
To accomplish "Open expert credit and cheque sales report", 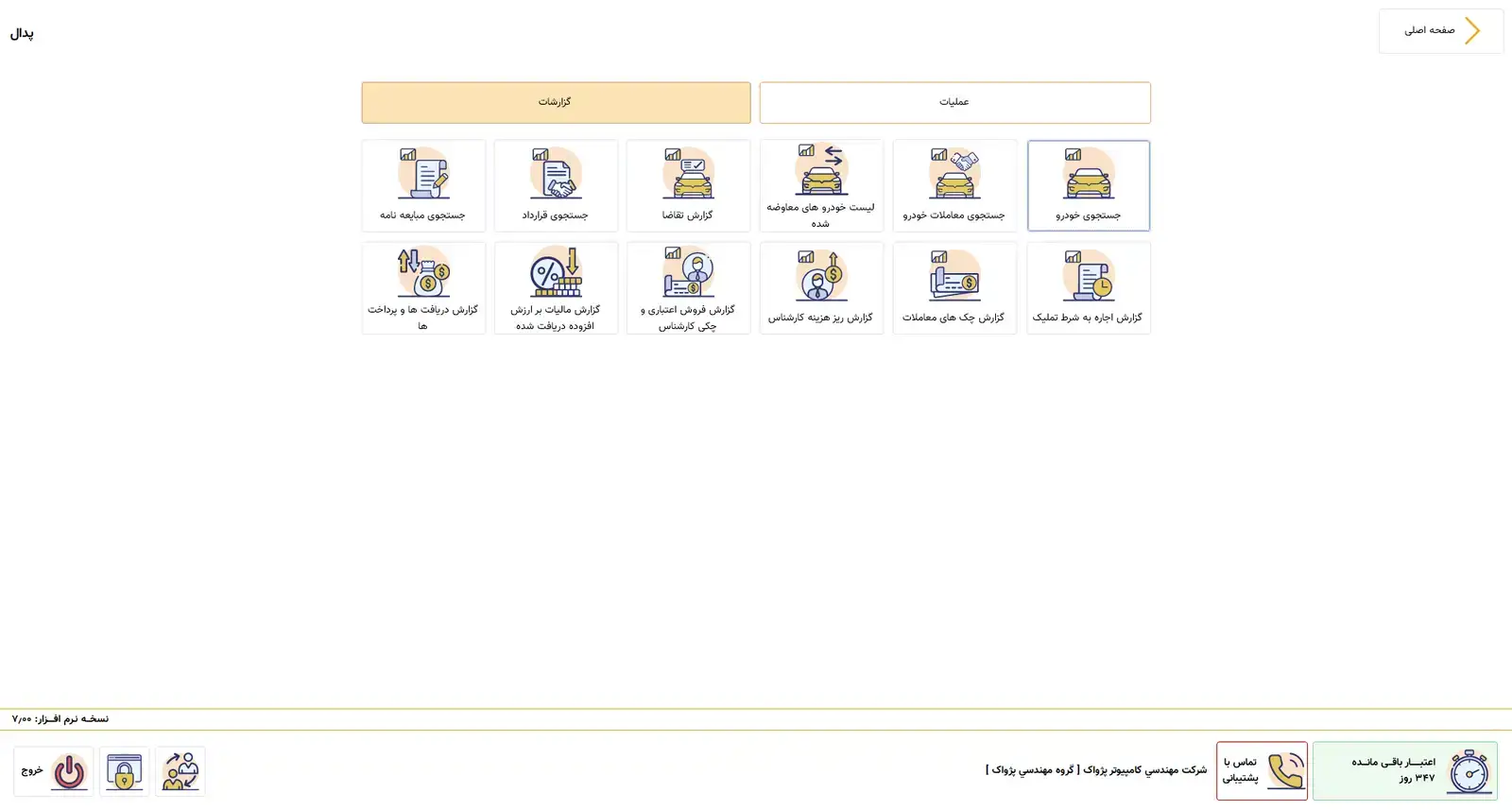I will [688, 287].
